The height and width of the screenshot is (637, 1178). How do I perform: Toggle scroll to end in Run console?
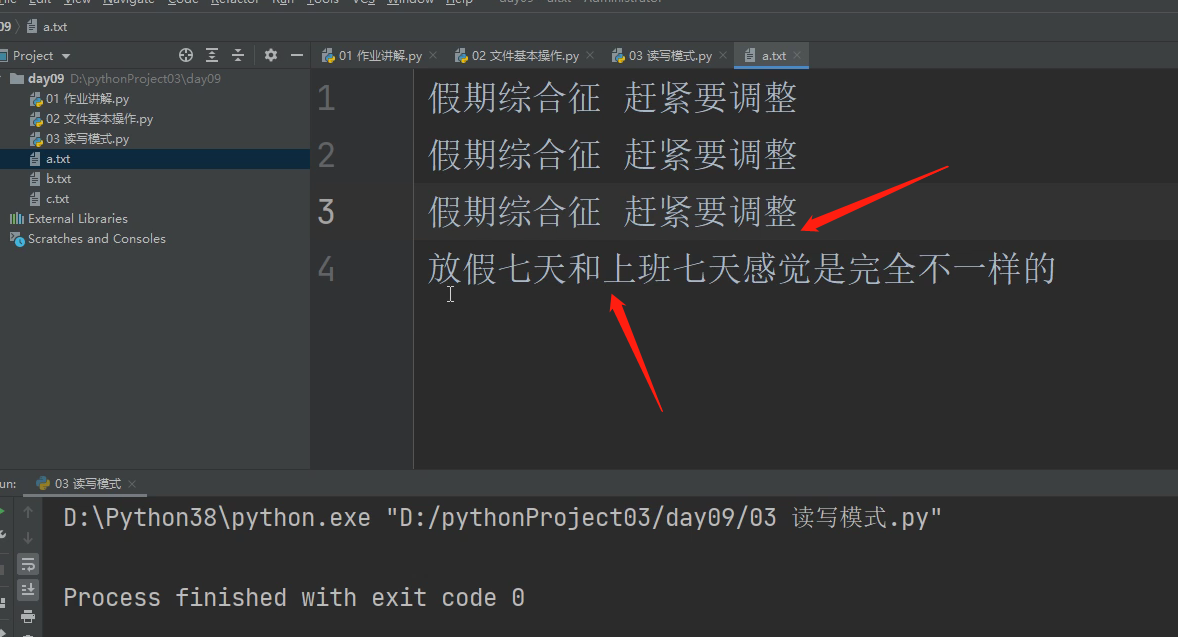28,590
